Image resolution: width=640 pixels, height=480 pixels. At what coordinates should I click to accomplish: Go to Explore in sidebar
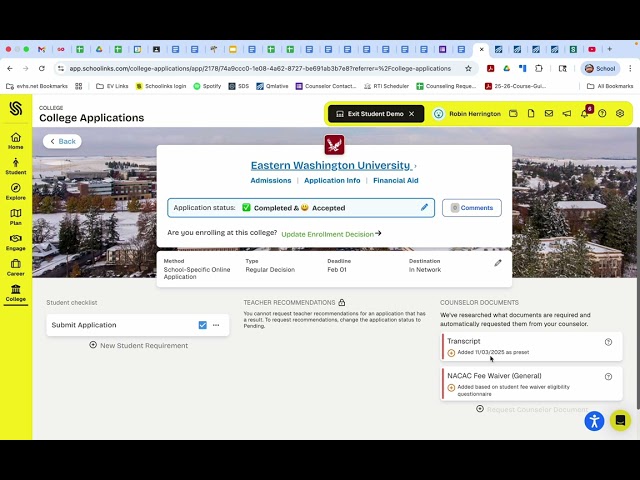16,192
